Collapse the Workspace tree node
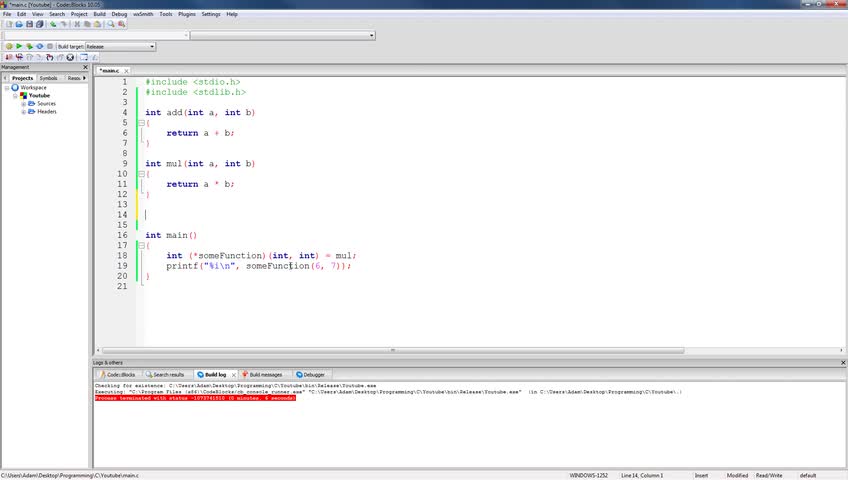 pos(7,88)
